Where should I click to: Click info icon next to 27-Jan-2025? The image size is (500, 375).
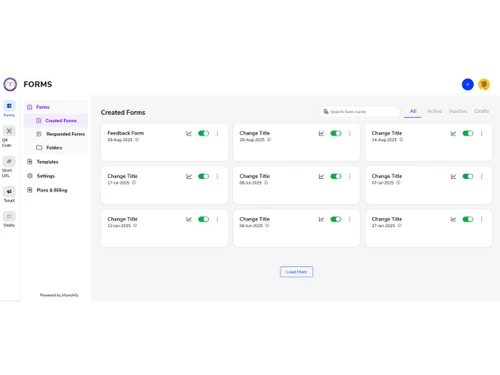pos(400,226)
